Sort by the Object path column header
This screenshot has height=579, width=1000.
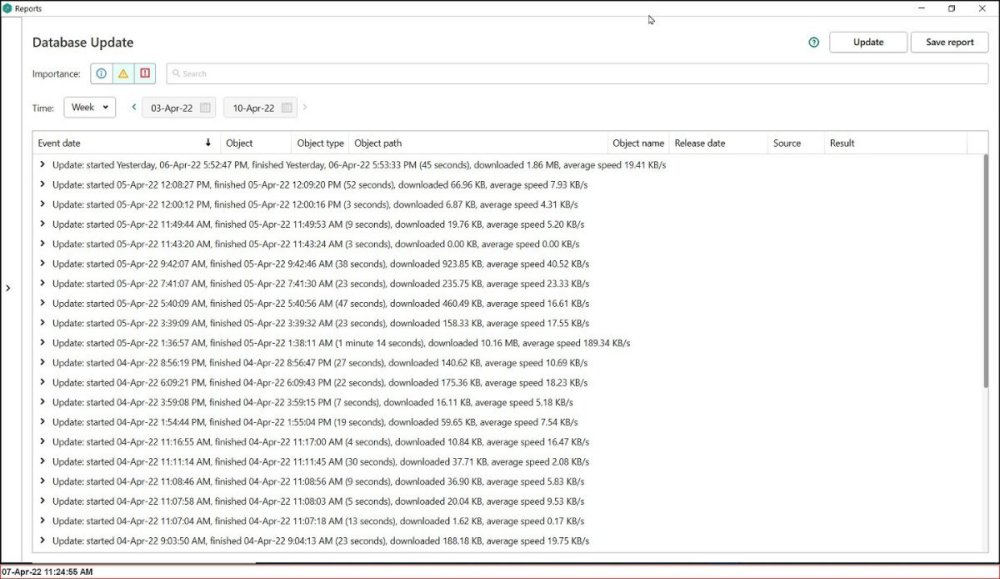478,143
